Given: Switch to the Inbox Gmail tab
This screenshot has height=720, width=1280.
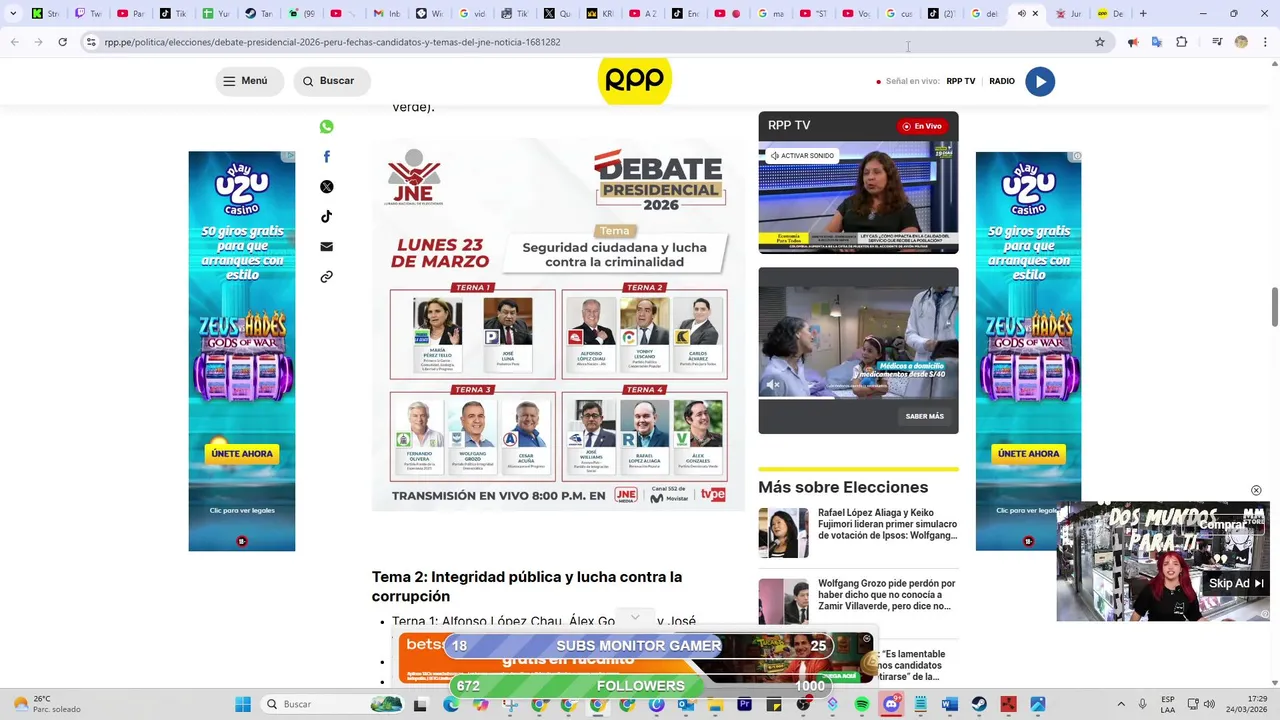Looking at the screenshot, I should (x=386, y=14).
